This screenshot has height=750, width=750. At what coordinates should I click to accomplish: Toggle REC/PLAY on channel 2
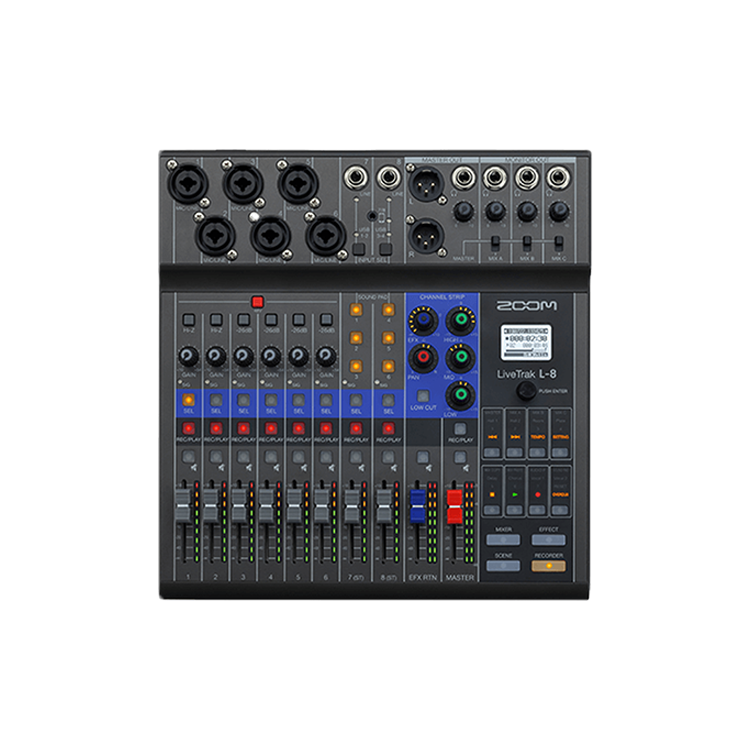tap(216, 428)
